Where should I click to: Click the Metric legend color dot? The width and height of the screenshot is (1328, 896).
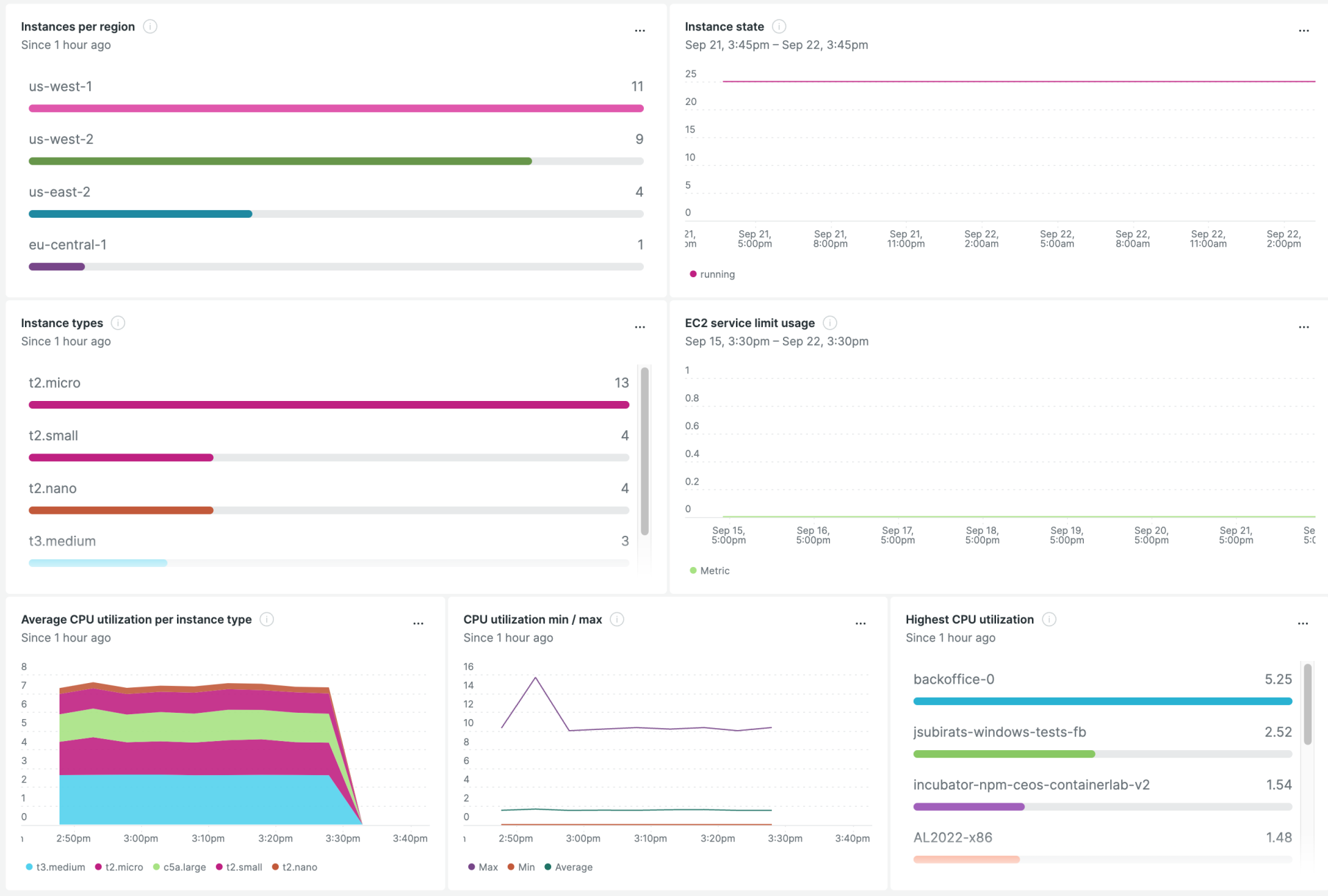[692, 570]
